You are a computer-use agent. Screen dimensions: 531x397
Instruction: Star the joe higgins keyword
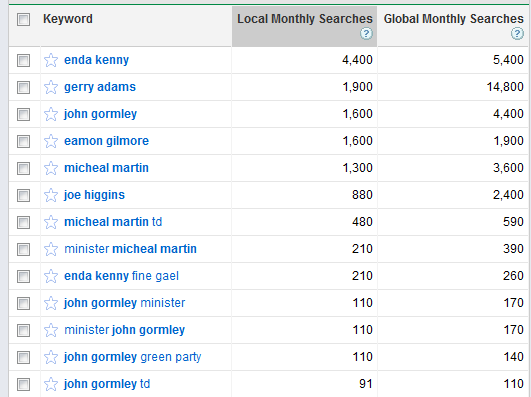click(51, 195)
